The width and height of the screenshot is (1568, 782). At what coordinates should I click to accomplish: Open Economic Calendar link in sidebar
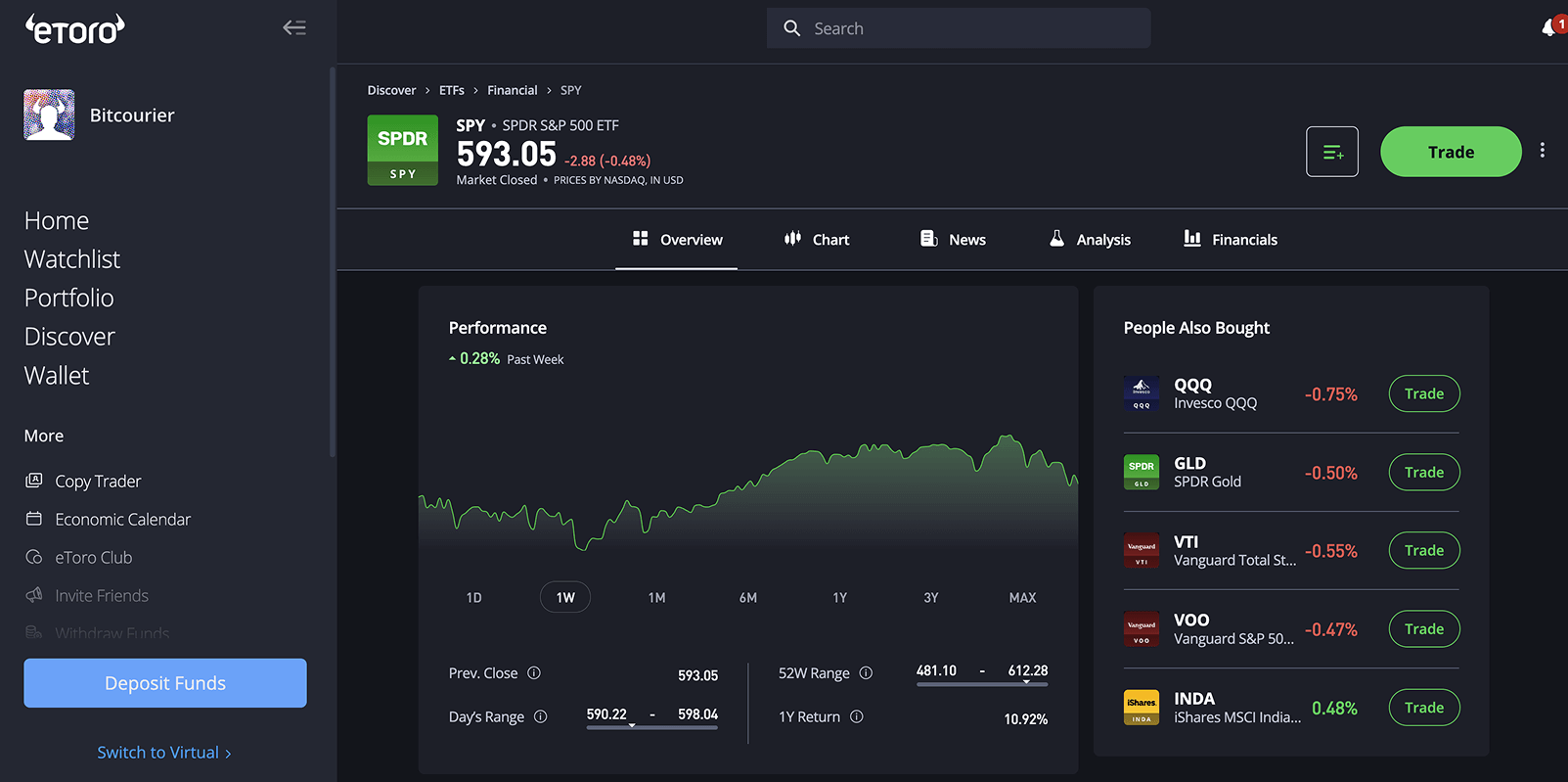123,519
